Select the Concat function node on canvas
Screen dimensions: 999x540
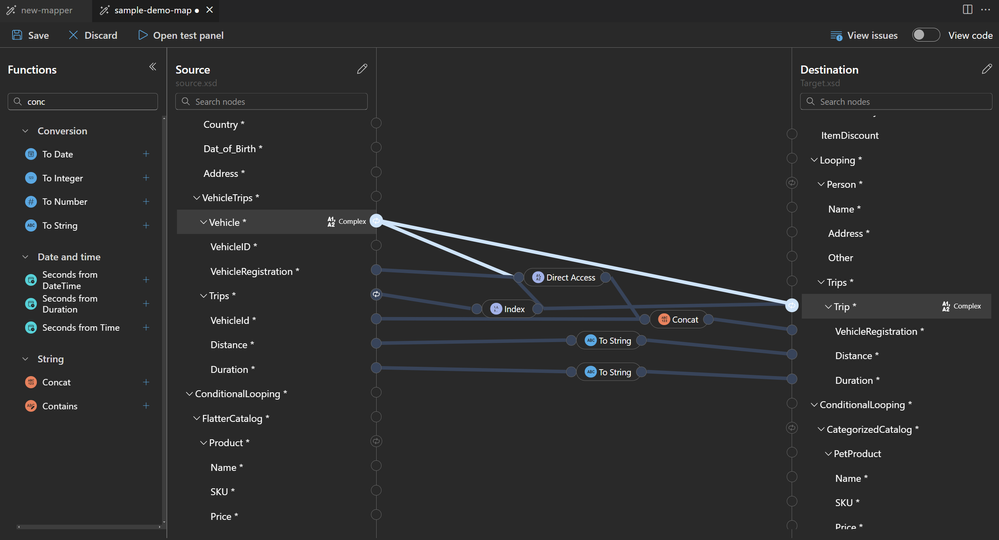(679, 320)
